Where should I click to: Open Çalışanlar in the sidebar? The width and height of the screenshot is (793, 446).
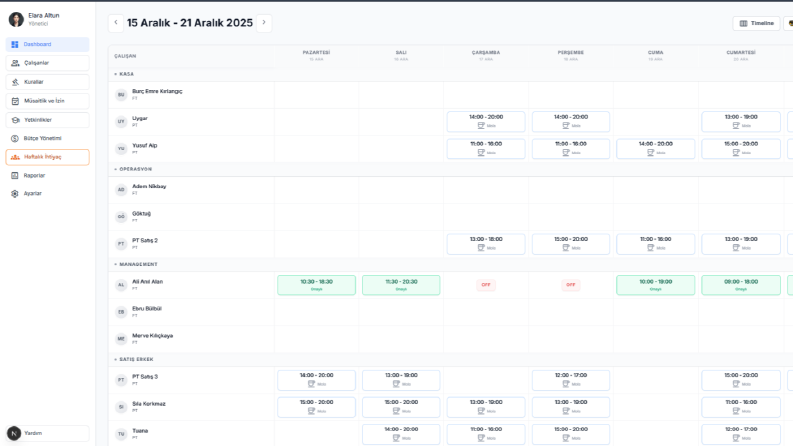[x=48, y=63]
